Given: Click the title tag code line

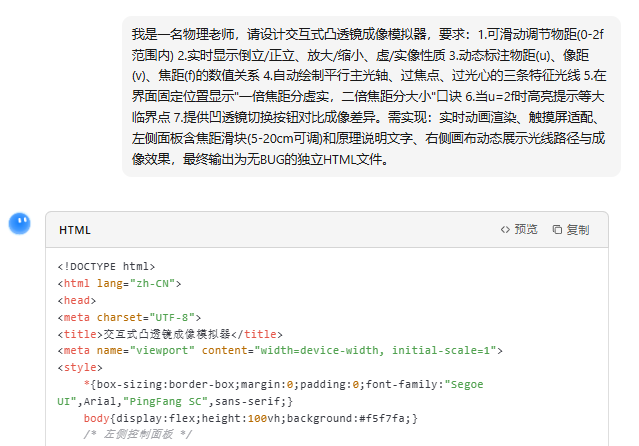Looking at the screenshot, I should click(x=170, y=334).
